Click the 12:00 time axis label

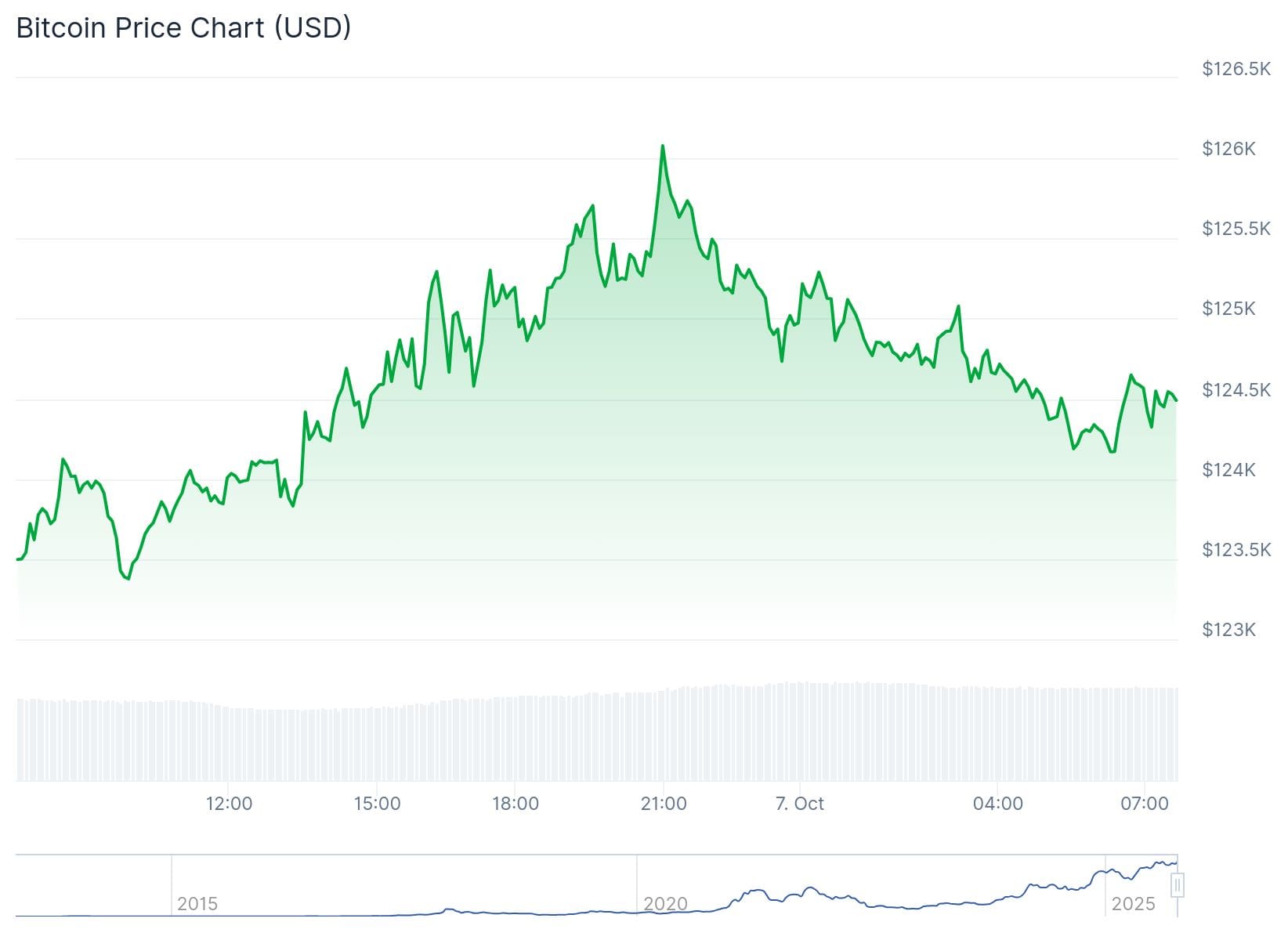(229, 804)
